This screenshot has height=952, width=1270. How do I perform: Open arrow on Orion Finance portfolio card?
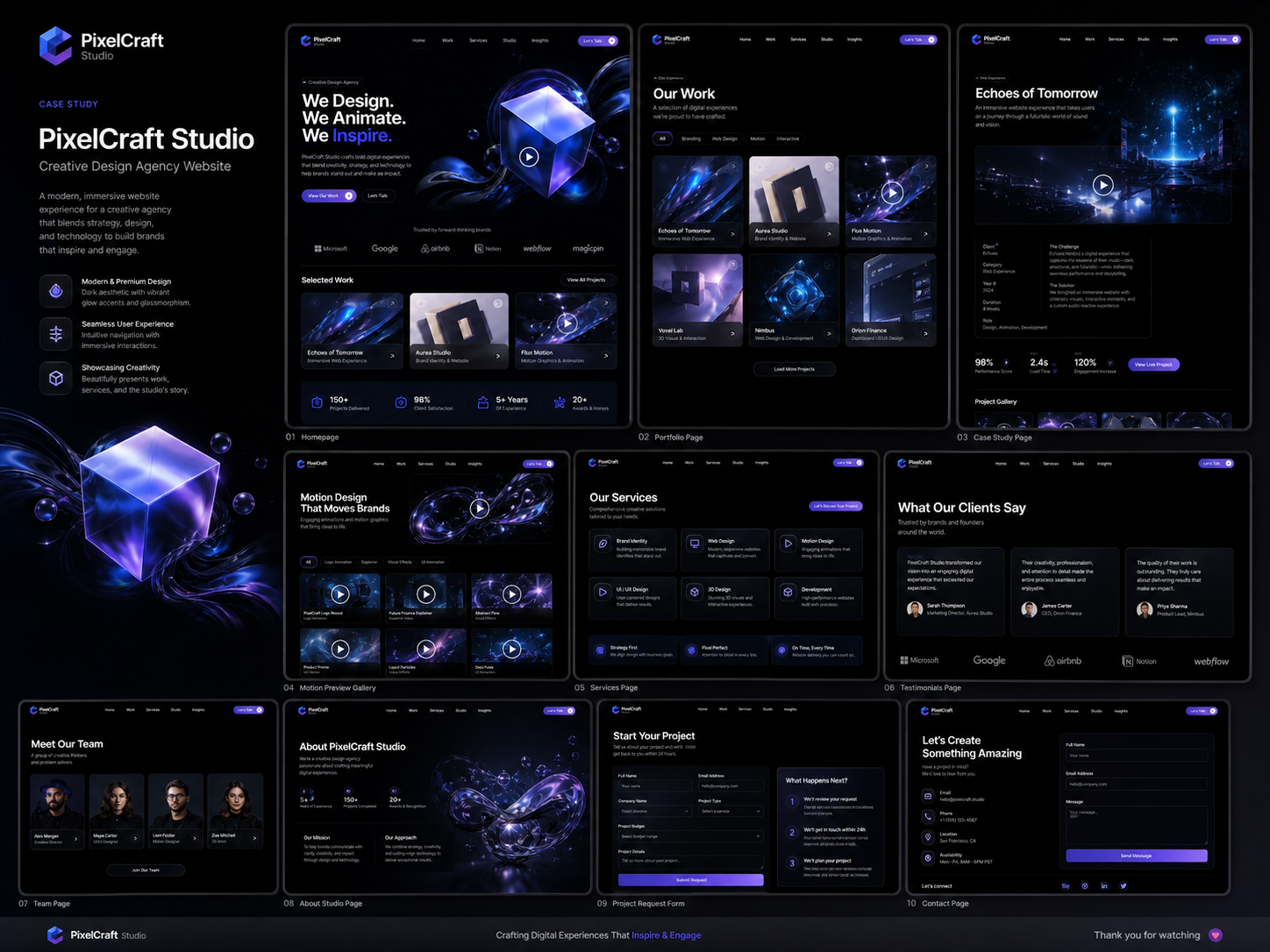tap(925, 333)
